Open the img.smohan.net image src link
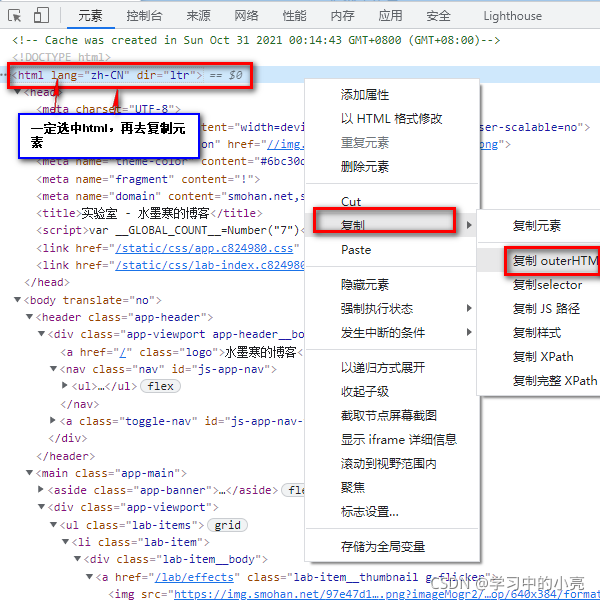Image resolution: width=600 pixels, height=600 pixels. 386,594
